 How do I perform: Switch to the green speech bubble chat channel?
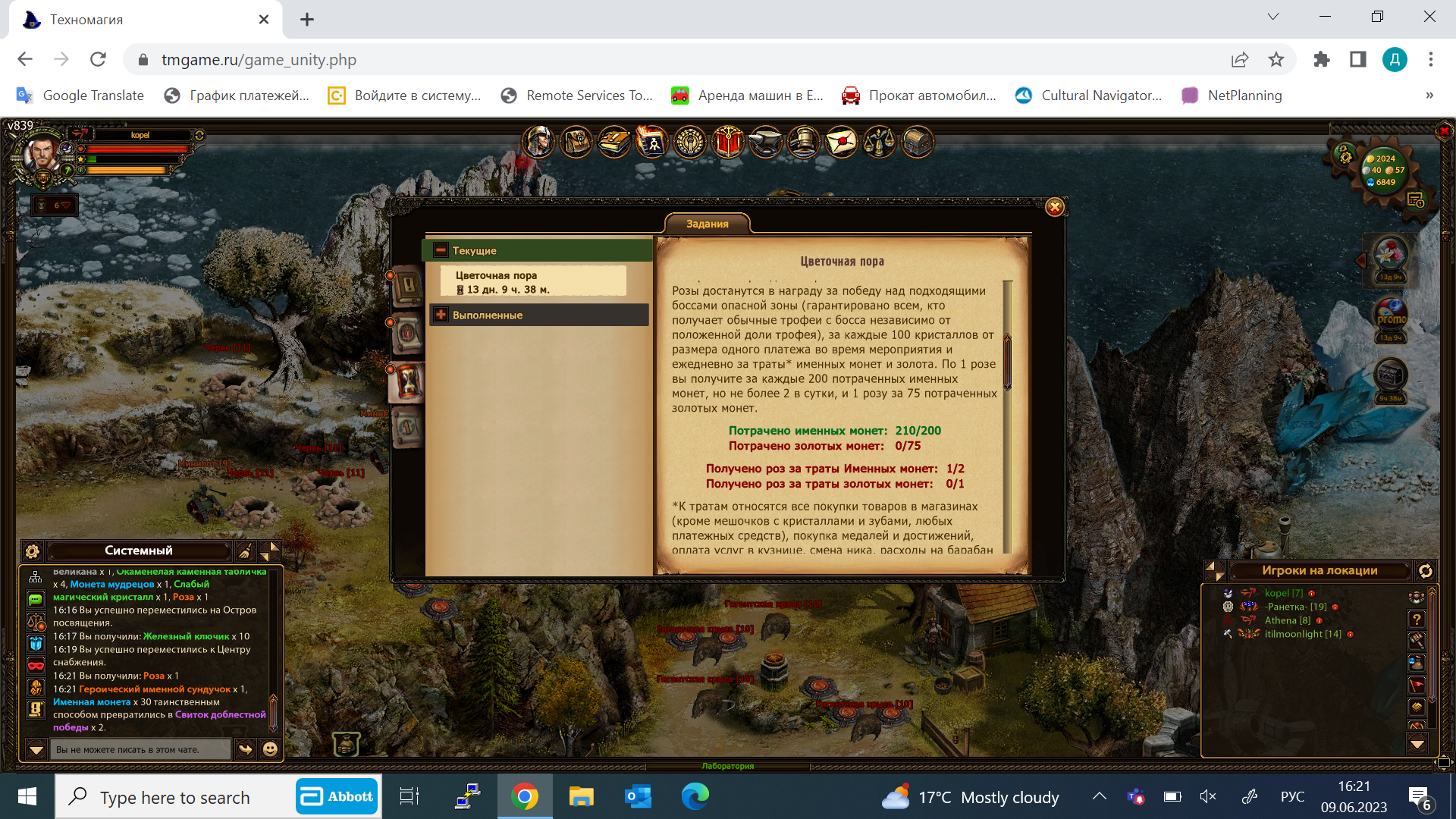[36, 600]
